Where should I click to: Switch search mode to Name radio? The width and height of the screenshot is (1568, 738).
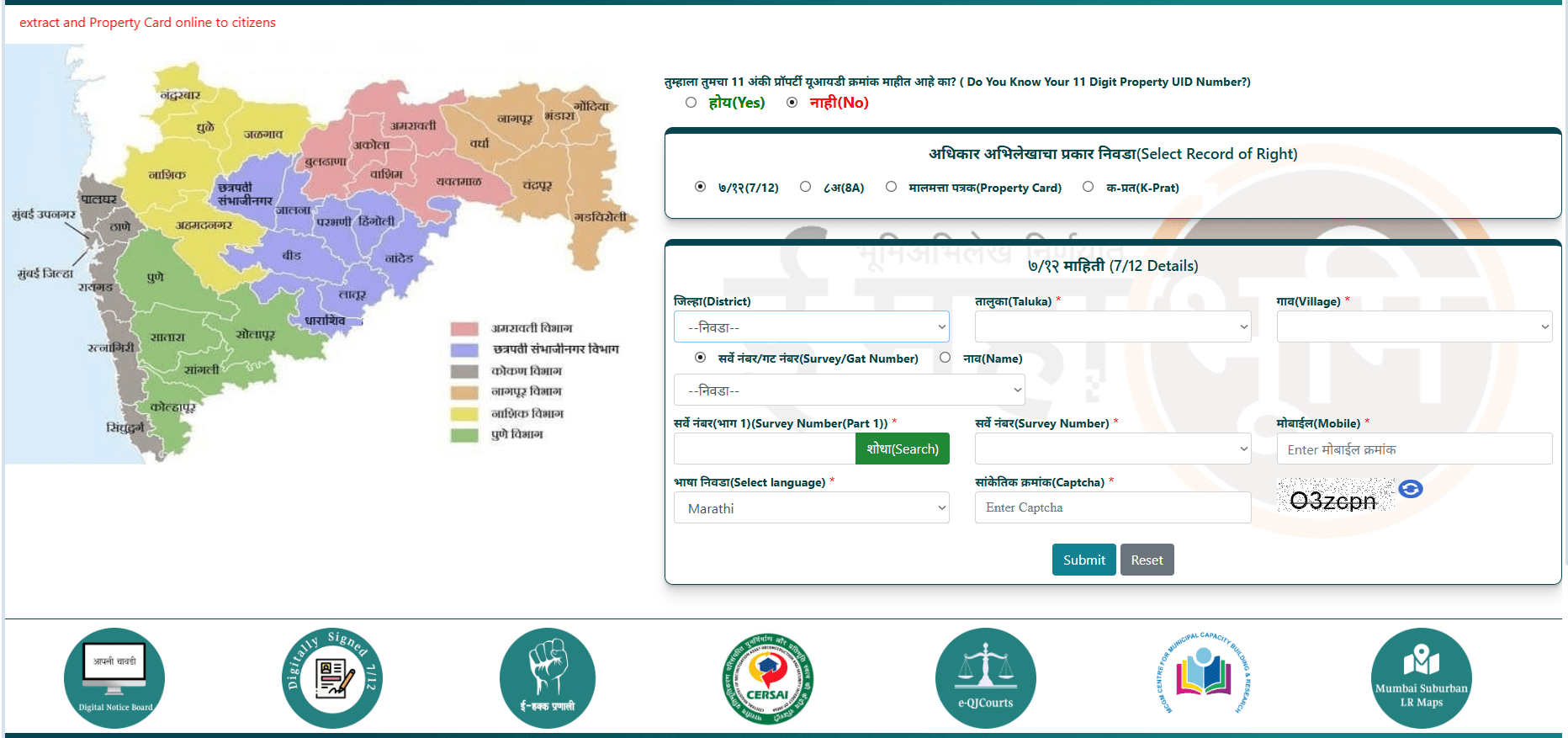[946, 358]
